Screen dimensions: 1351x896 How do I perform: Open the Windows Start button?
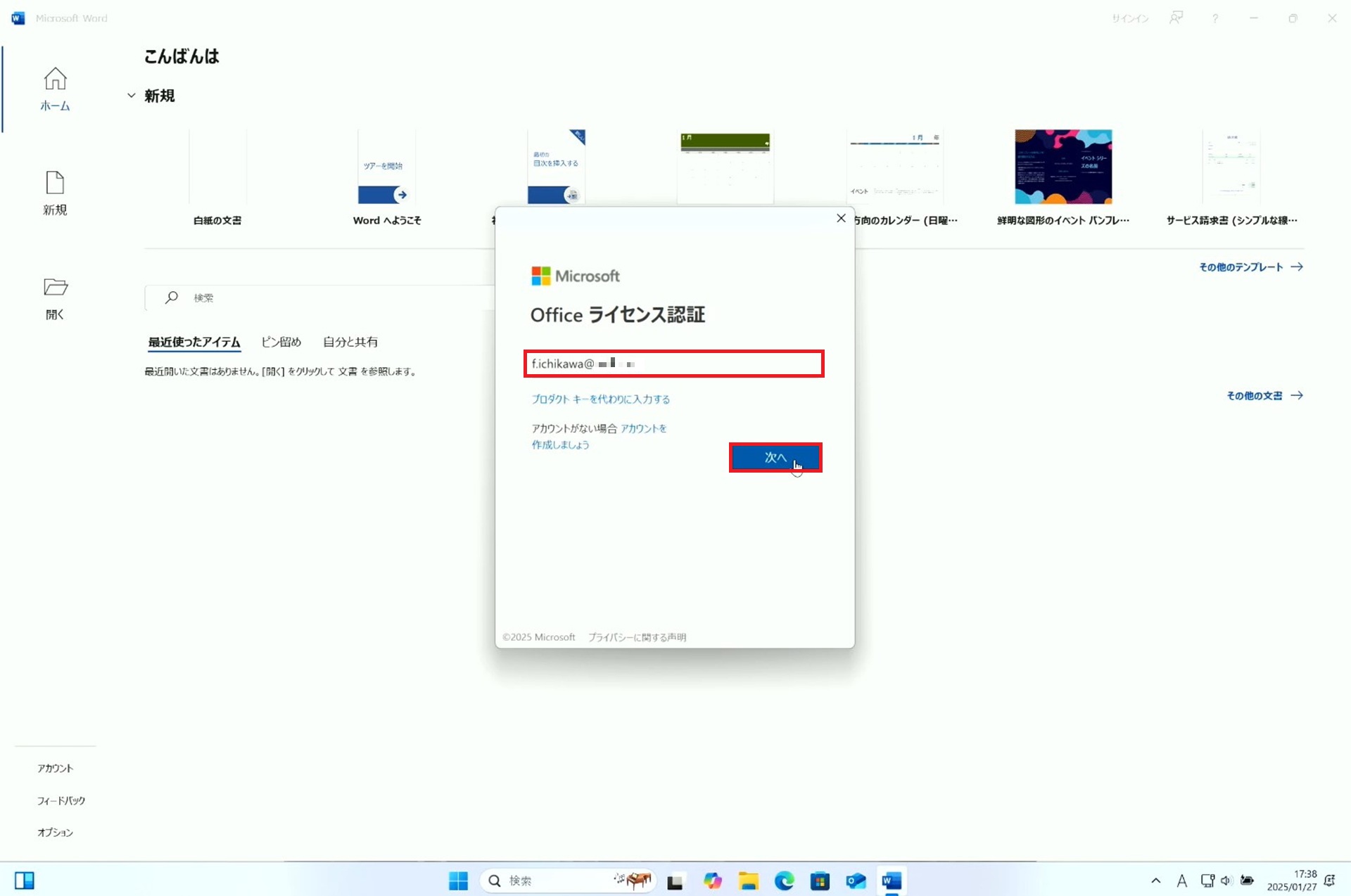[458, 881]
